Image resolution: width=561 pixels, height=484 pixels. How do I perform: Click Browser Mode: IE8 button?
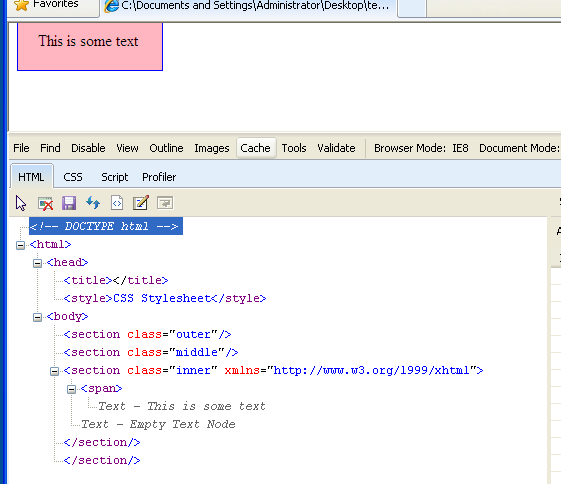421,148
